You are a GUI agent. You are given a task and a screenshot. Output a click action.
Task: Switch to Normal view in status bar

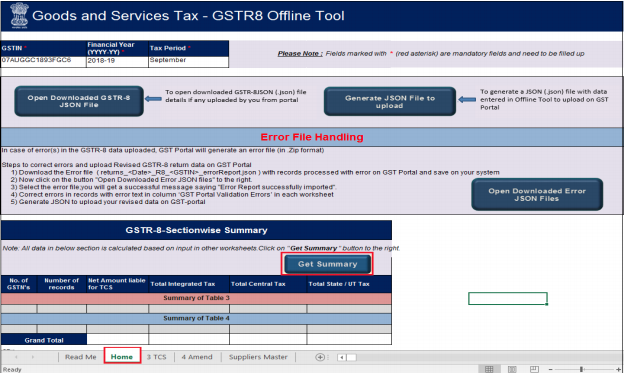click(x=489, y=369)
